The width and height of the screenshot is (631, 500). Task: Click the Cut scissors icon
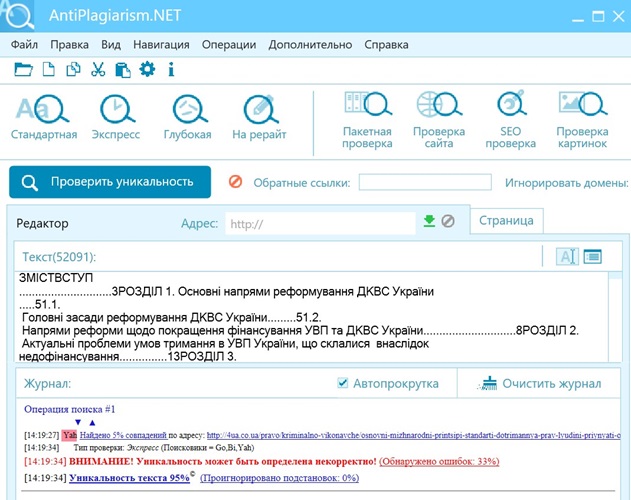click(x=98, y=70)
